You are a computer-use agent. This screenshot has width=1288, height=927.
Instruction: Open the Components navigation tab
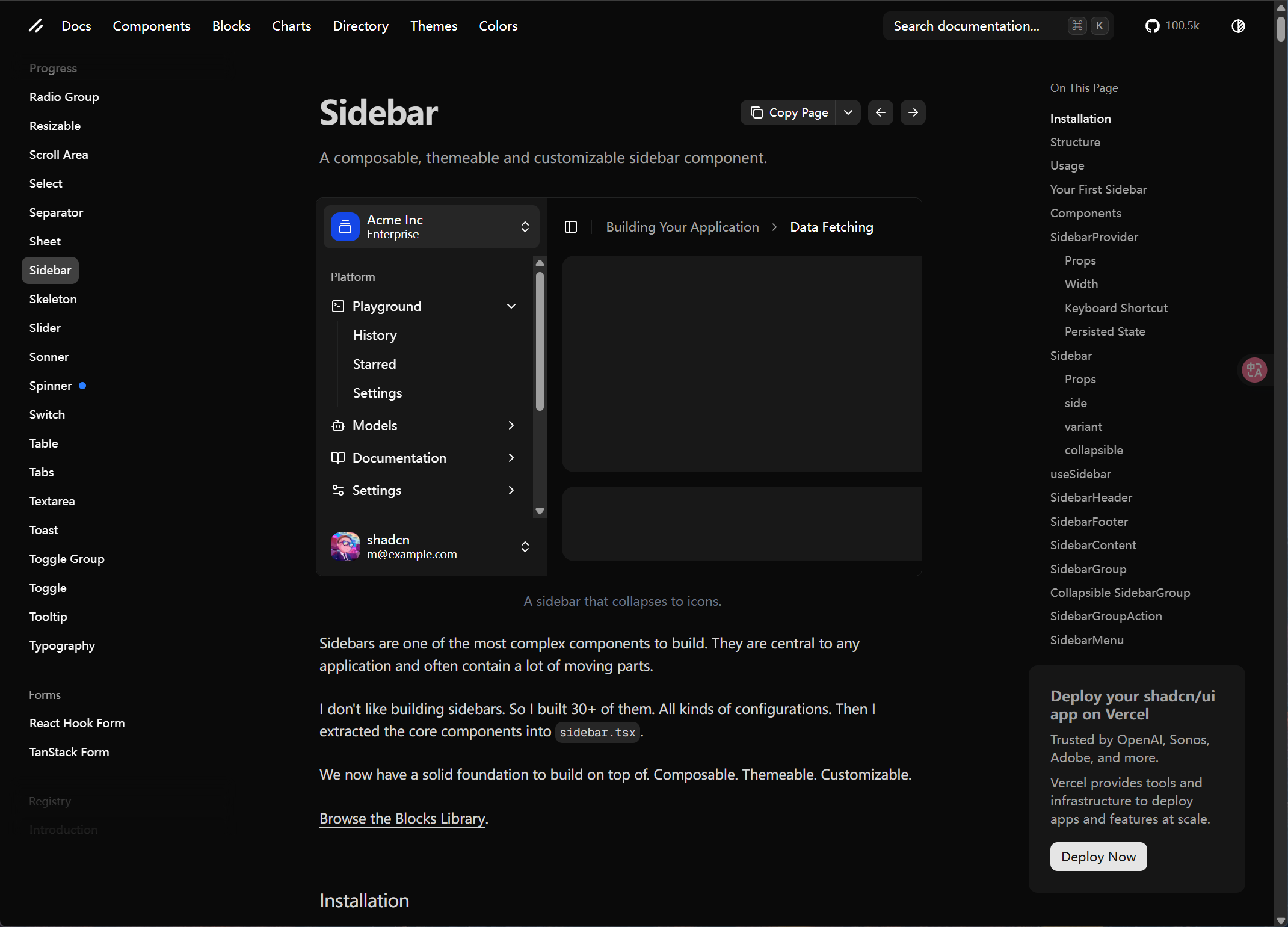click(151, 26)
